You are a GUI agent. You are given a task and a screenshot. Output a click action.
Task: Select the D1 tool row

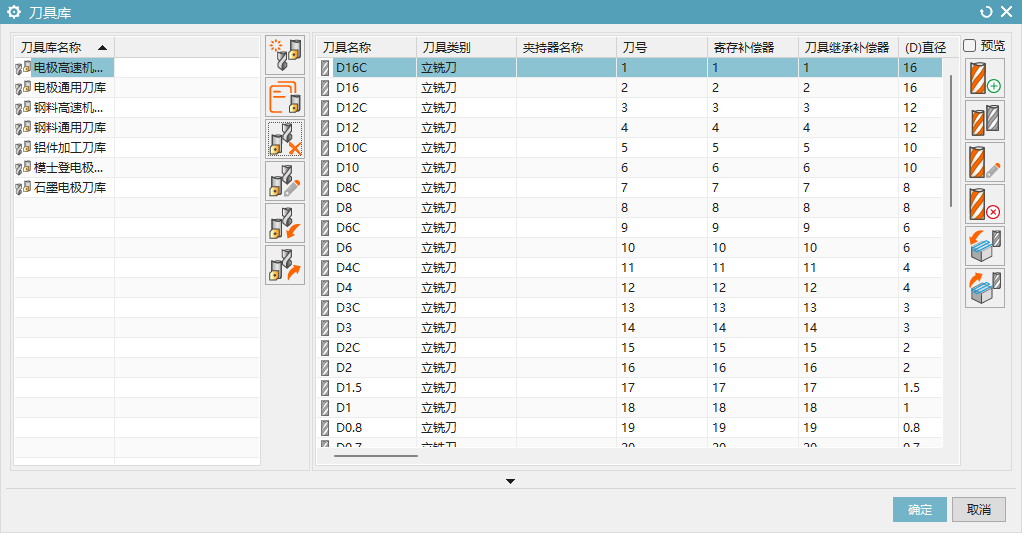pyautogui.click(x=630, y=408)
